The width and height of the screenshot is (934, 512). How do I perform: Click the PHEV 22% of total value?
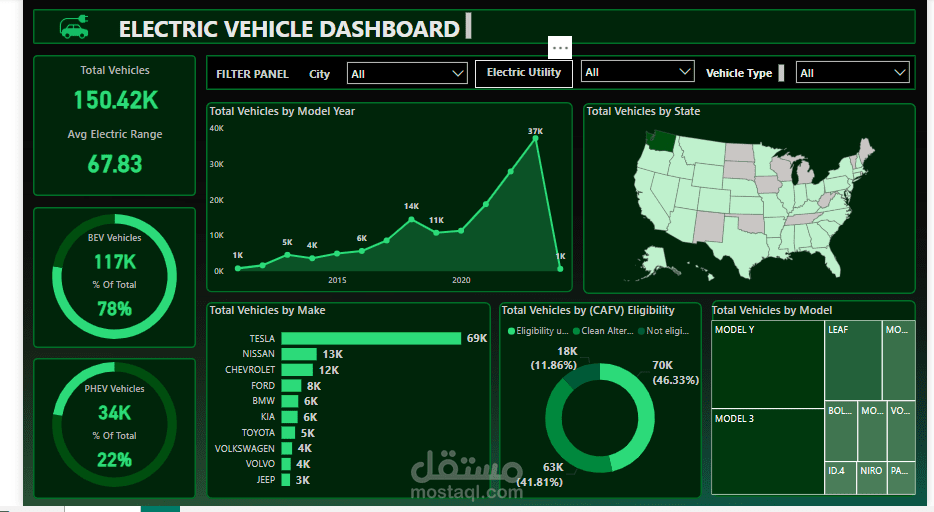(x=114, y=460)
